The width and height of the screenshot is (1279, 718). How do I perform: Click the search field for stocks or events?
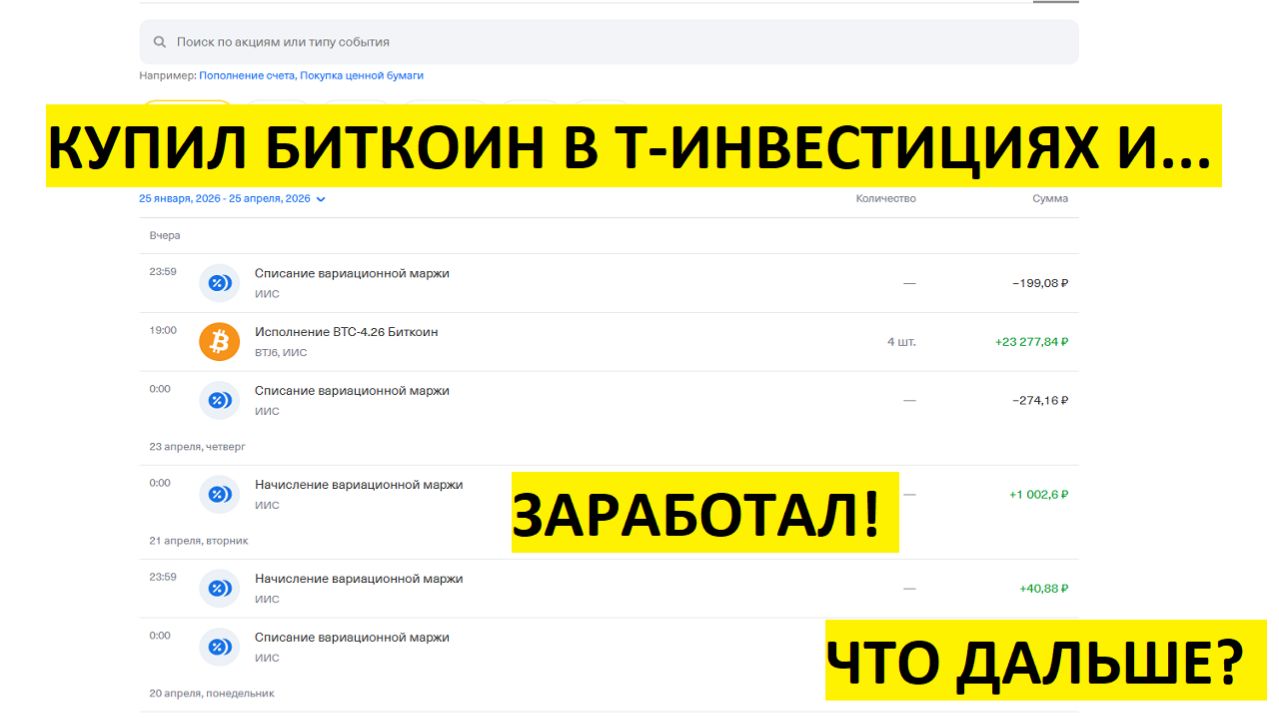tap(609, 42)
